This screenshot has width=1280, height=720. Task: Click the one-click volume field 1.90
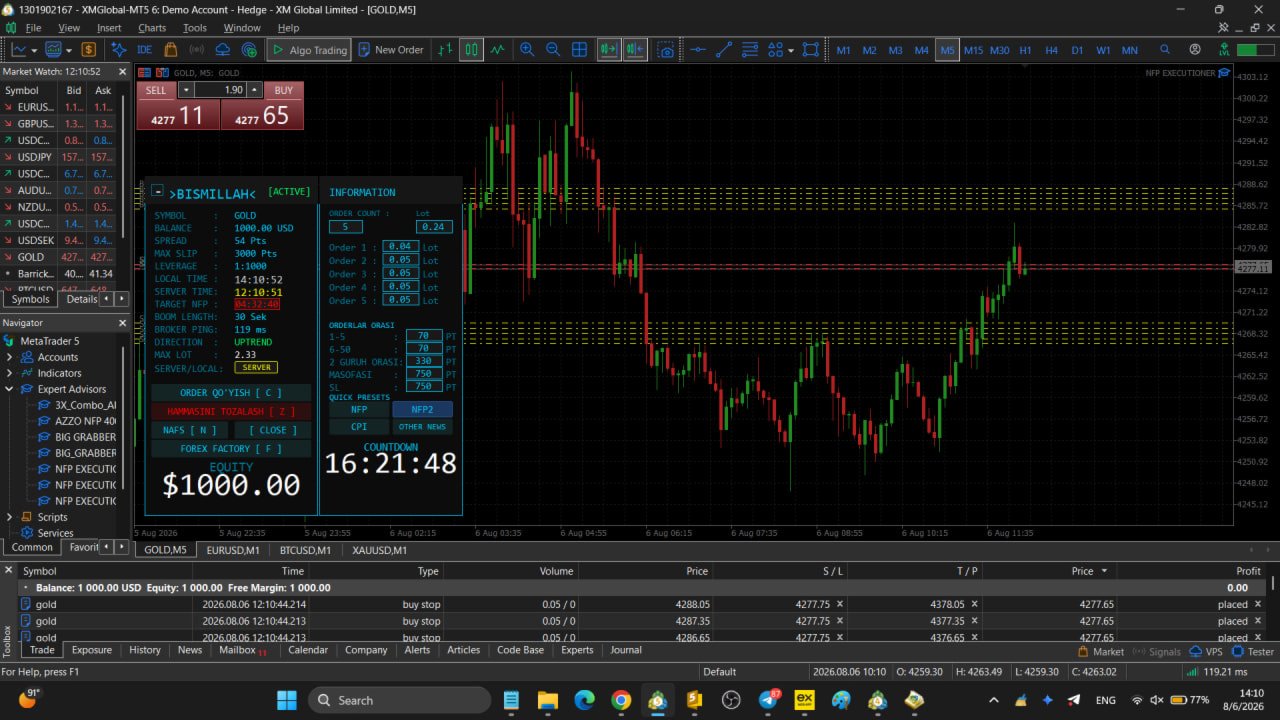(x=220, y=90)
